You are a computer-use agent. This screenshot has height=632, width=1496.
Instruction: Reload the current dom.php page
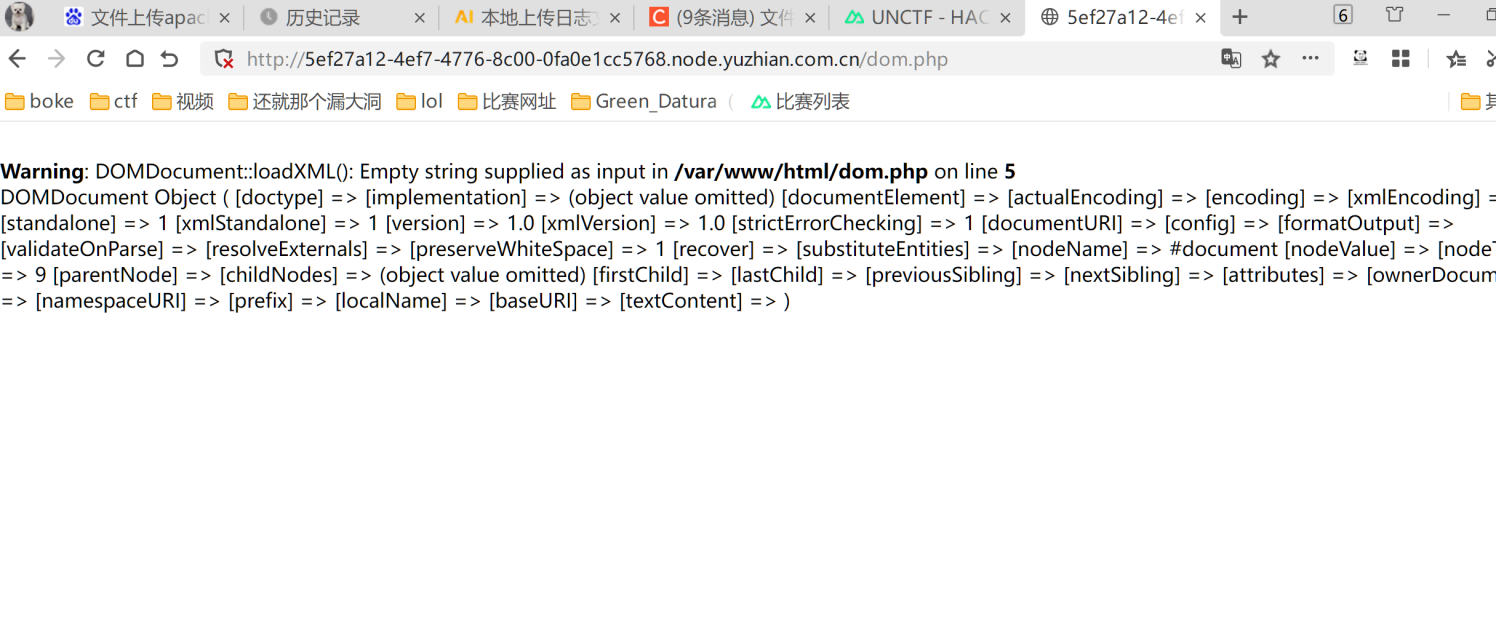[x=96, y=59]
